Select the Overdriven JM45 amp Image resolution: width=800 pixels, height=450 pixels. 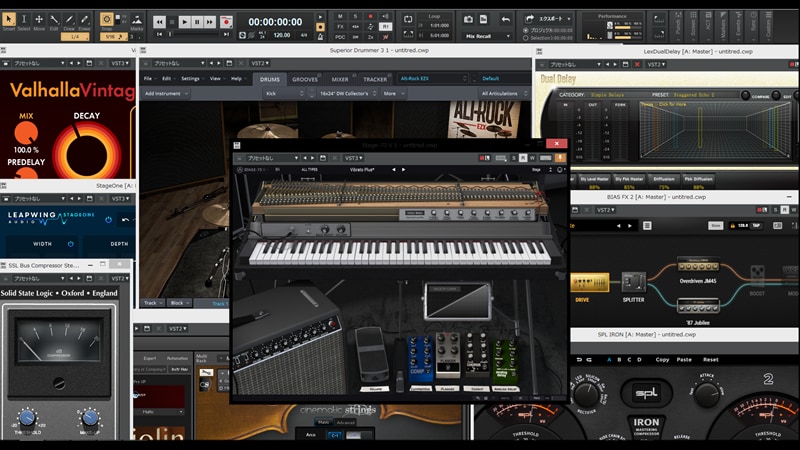pos(698,266)
